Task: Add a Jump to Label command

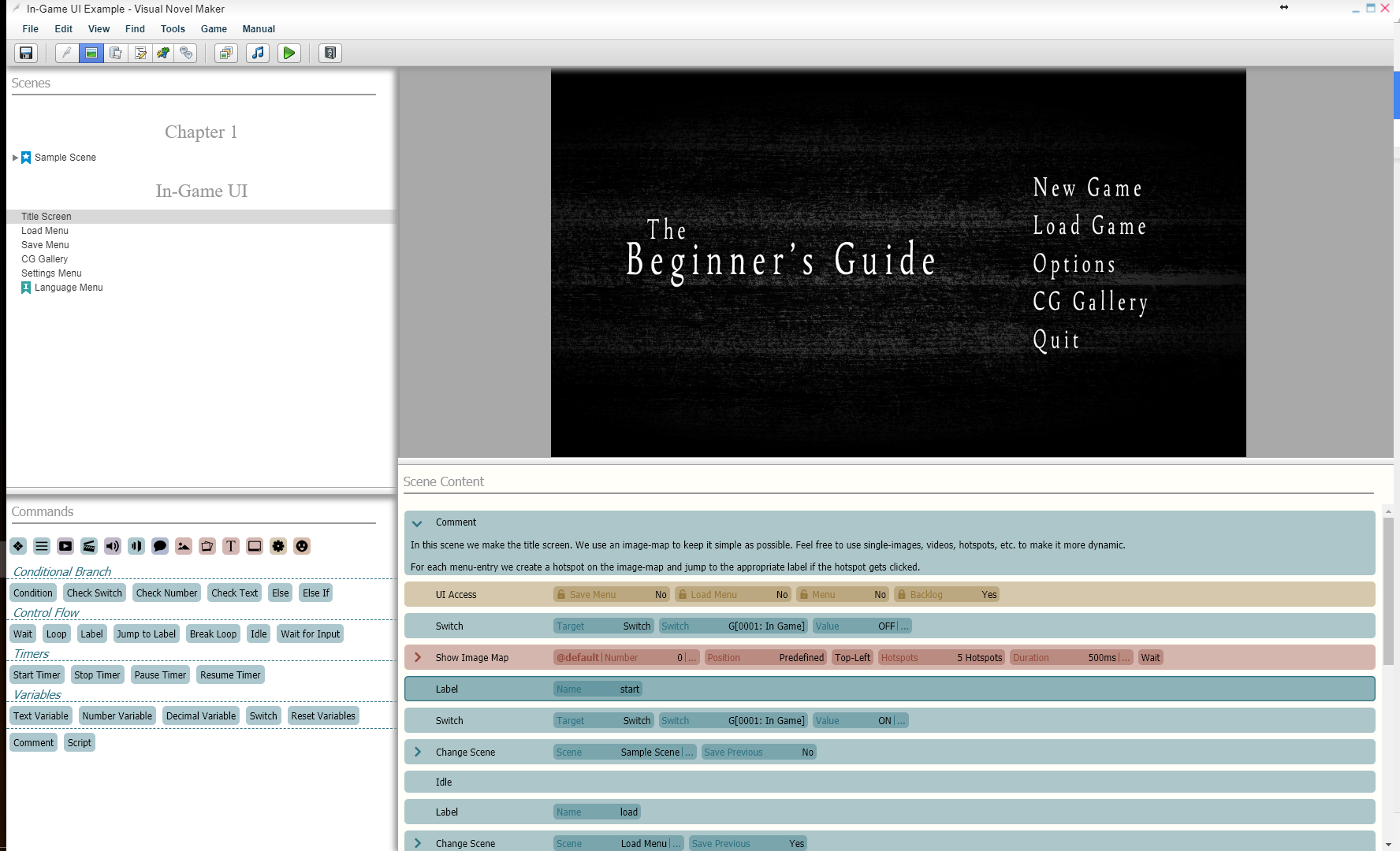Action: pyautogui.click(x=147, y=634)
